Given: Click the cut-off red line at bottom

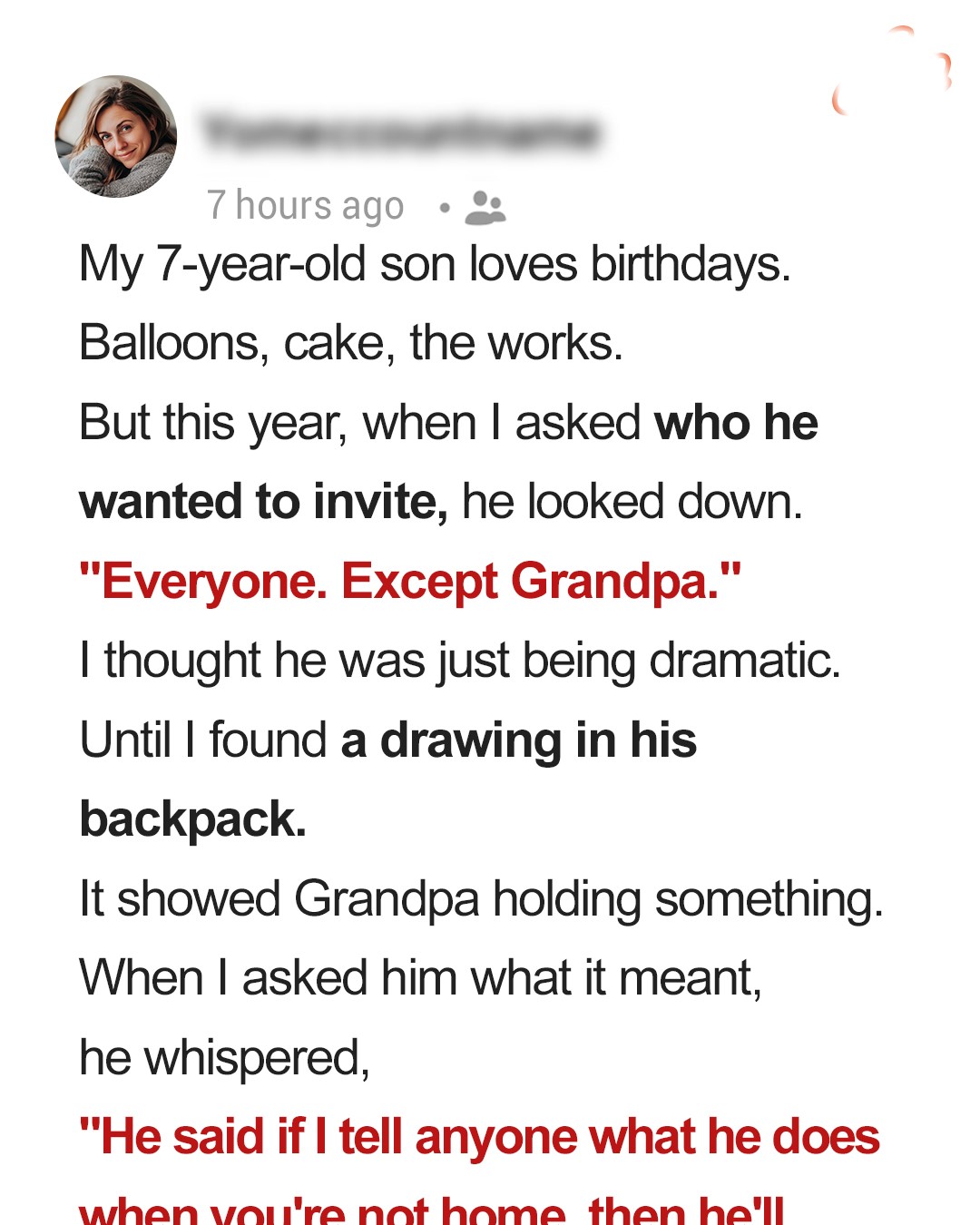Looking at the screenshot, I should pyautogui.click(x=432, y=1210).
